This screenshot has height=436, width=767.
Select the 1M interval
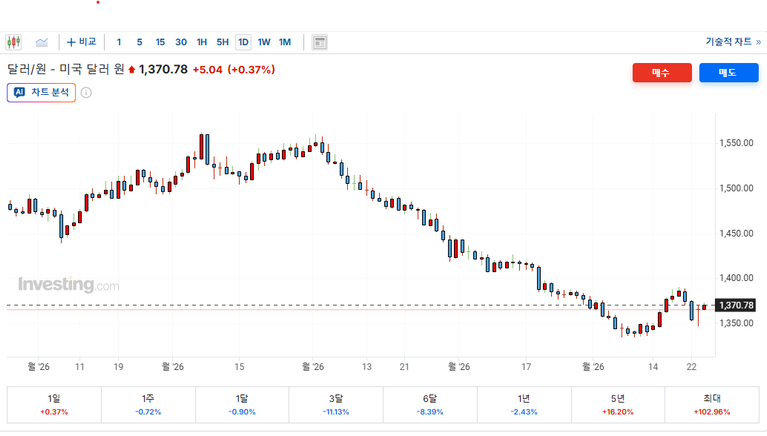click(x=285, y=42)
